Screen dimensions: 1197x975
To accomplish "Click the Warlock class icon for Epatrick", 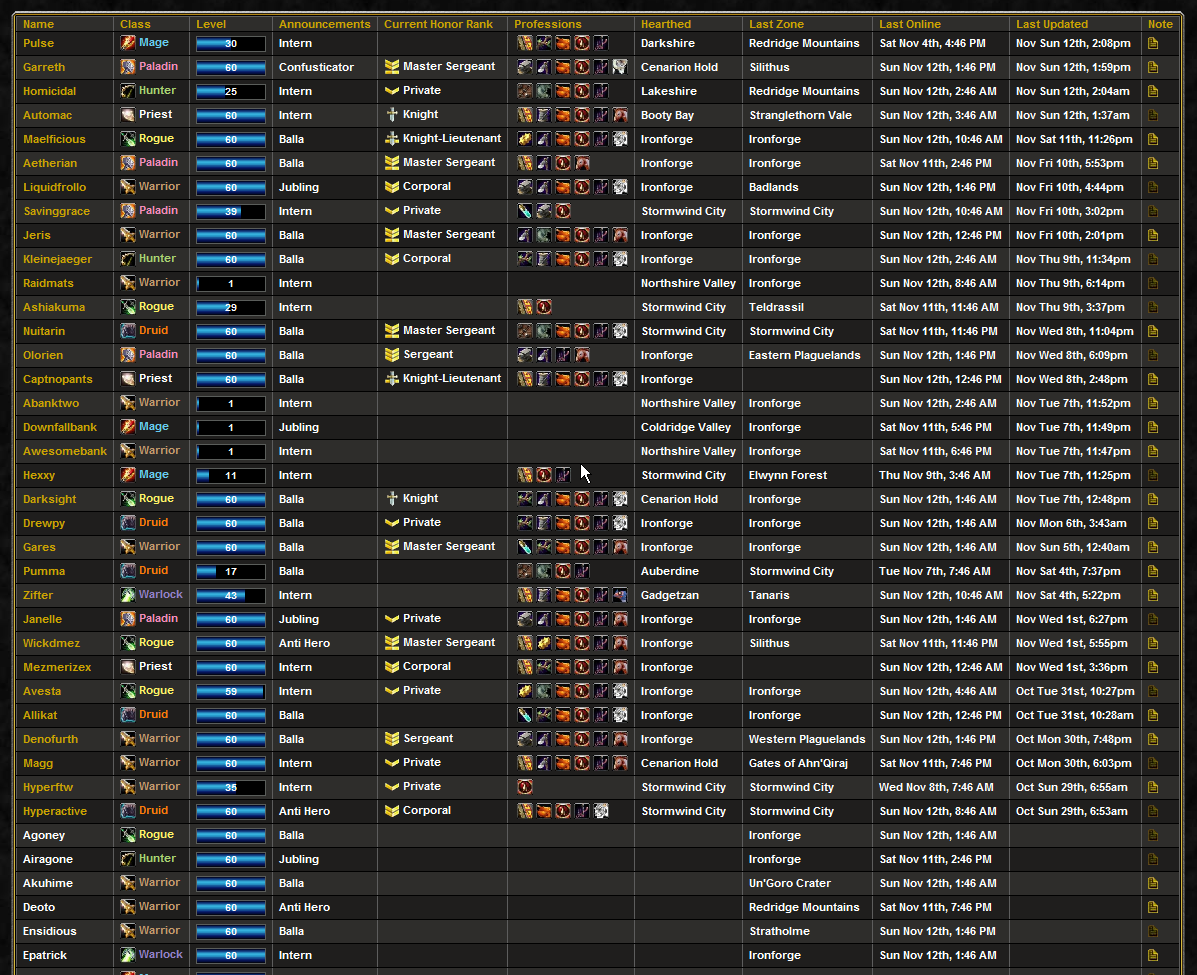I will (127, 954).
